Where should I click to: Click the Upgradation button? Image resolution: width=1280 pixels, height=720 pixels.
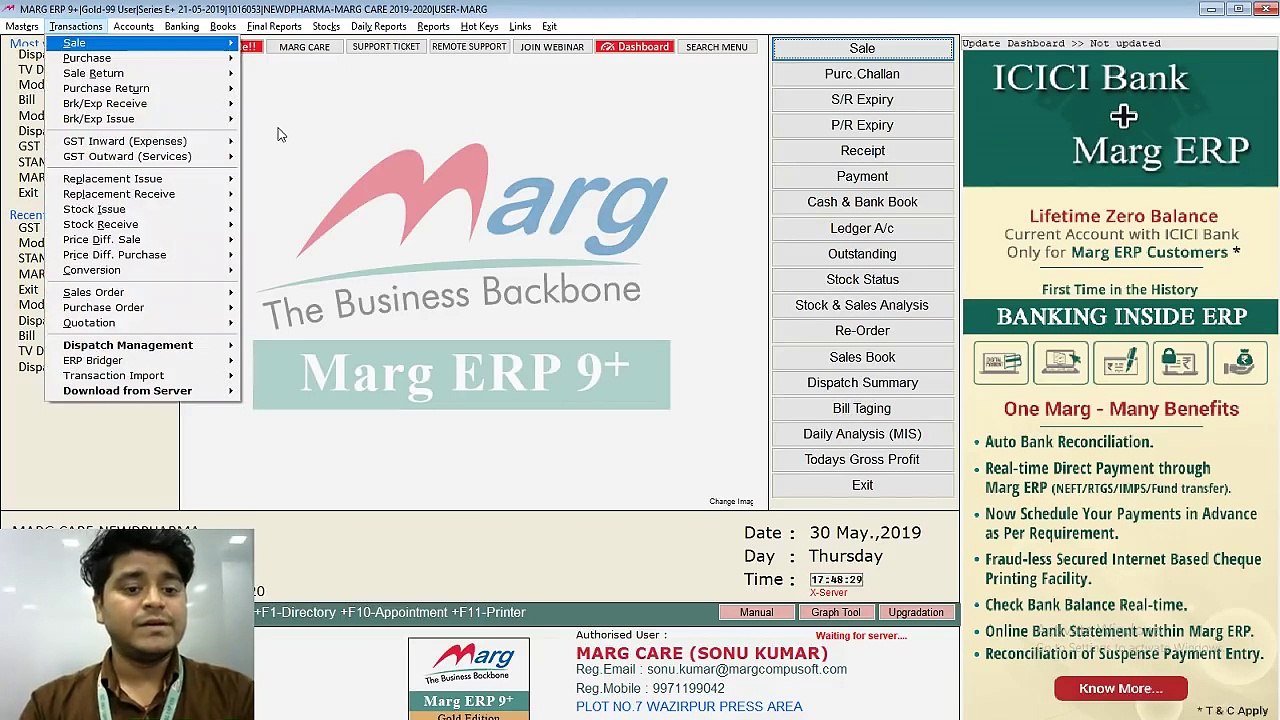pos(915,612)
